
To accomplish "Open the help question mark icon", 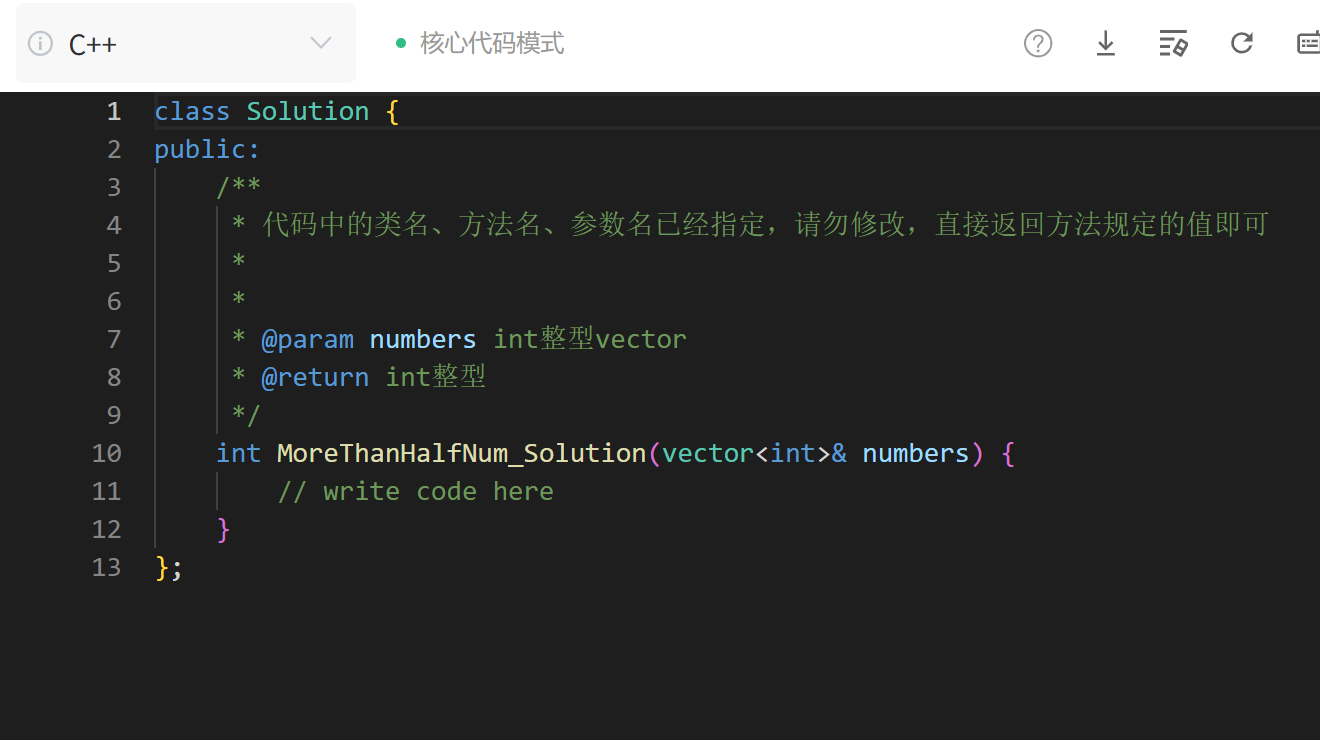I will (x=1038, y=43).
